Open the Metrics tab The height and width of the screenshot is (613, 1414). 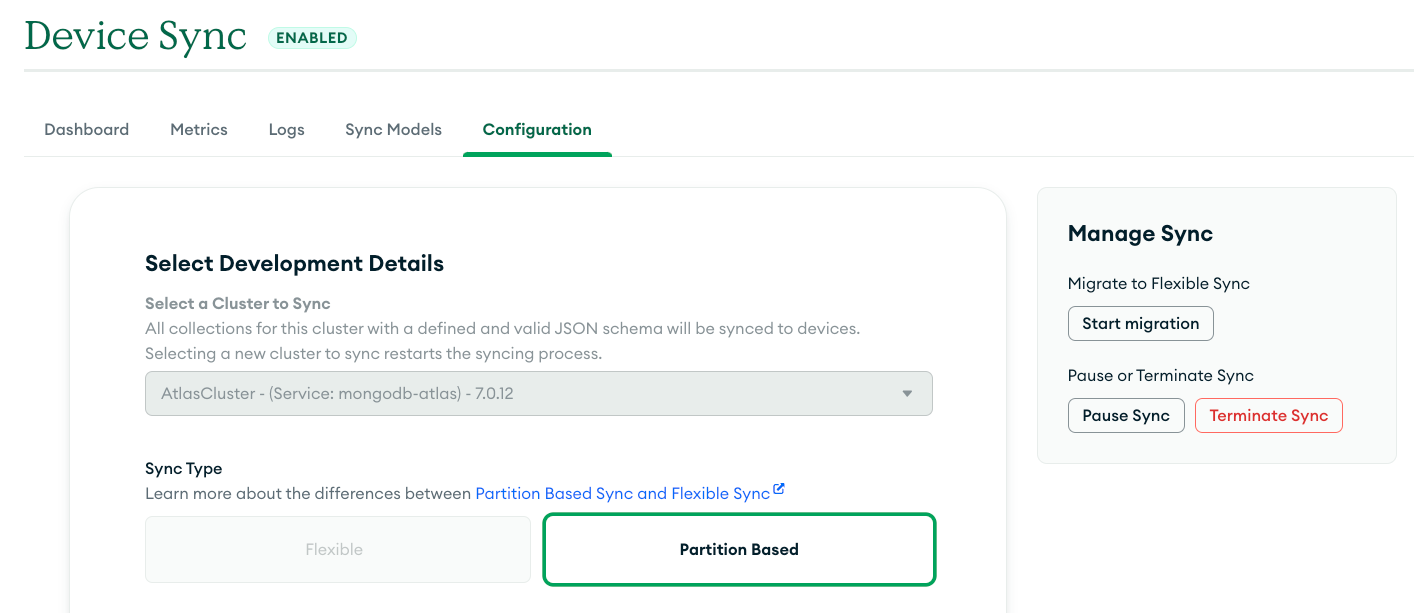(x=199, y=130)
